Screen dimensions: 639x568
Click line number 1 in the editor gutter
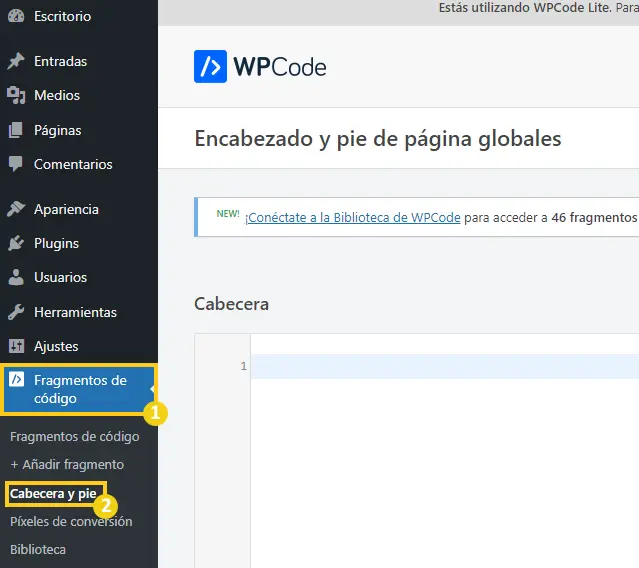click(243, 366)
